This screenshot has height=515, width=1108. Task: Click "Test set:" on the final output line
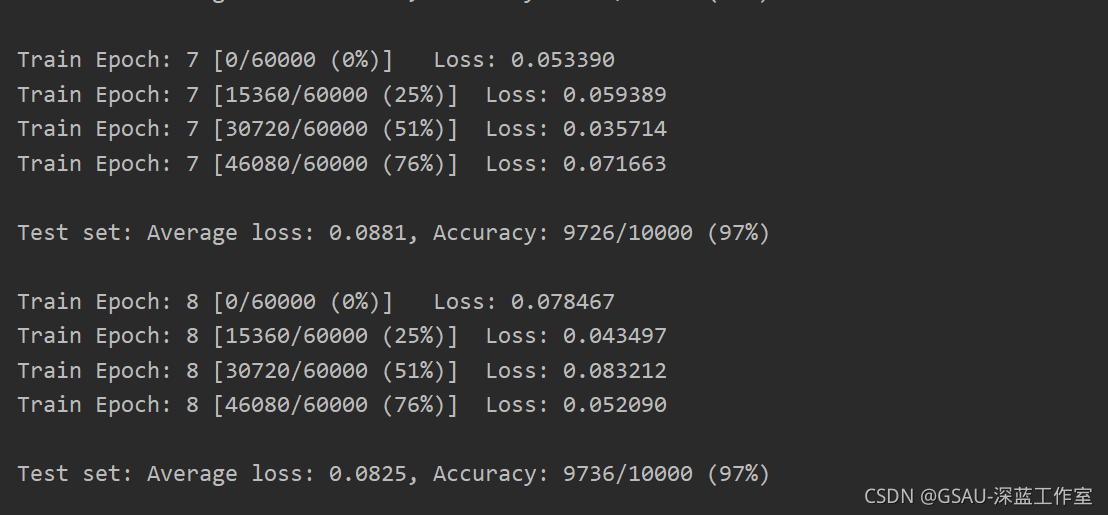point(75,474)
